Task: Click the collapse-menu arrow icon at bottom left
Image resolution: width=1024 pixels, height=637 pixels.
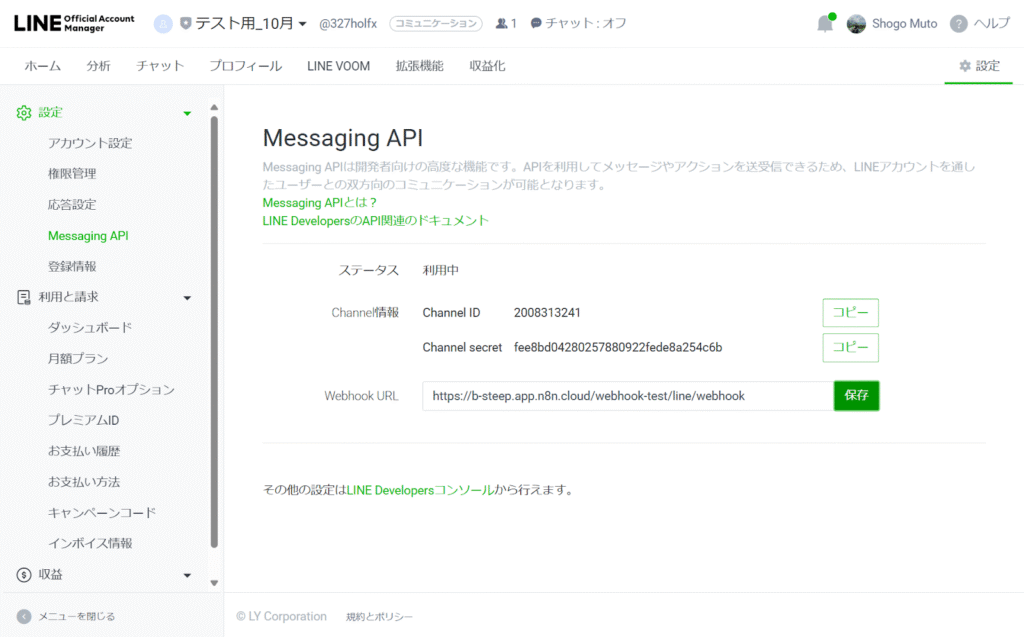Action: (x=24, y=617)
